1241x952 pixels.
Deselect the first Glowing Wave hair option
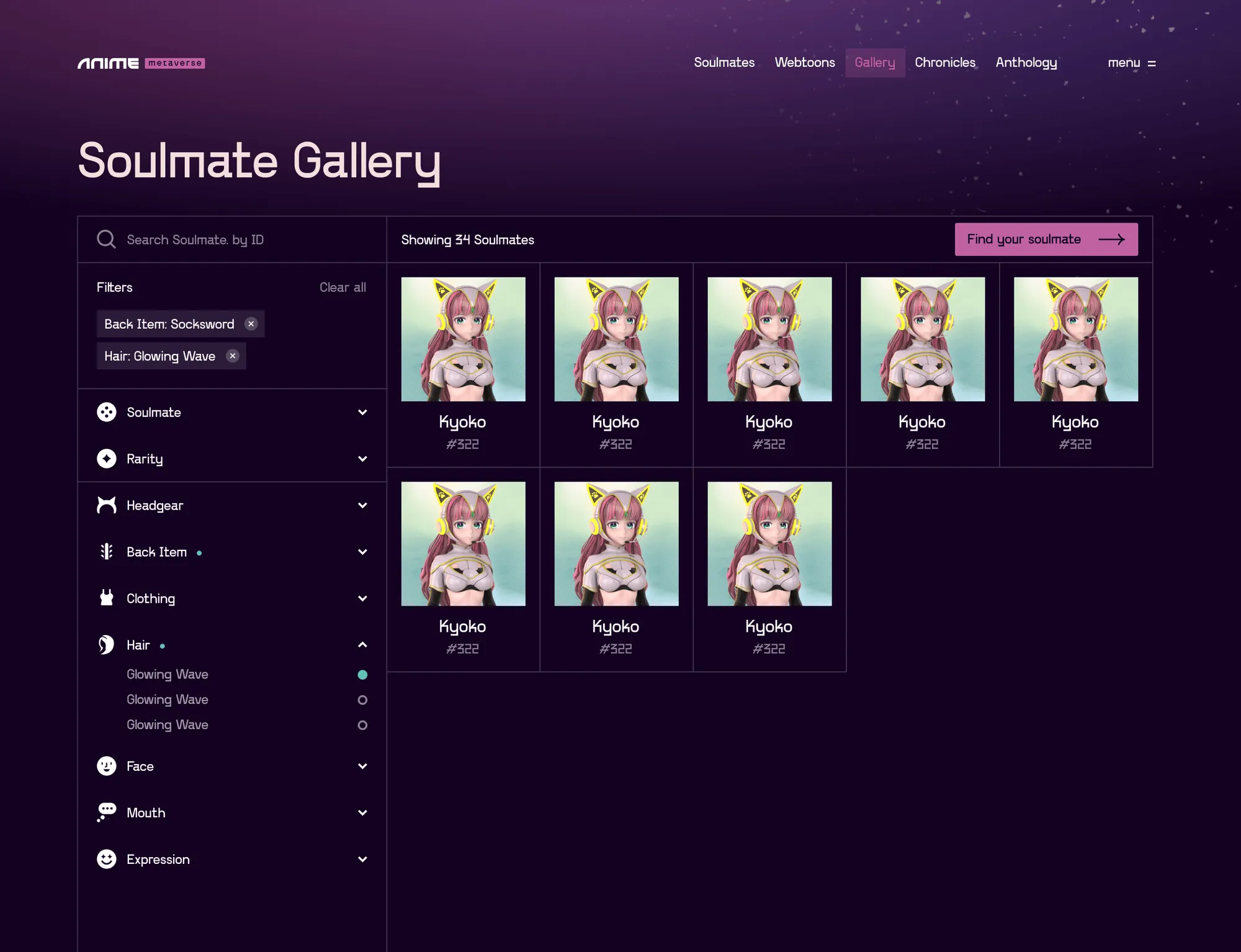point(362,675)
